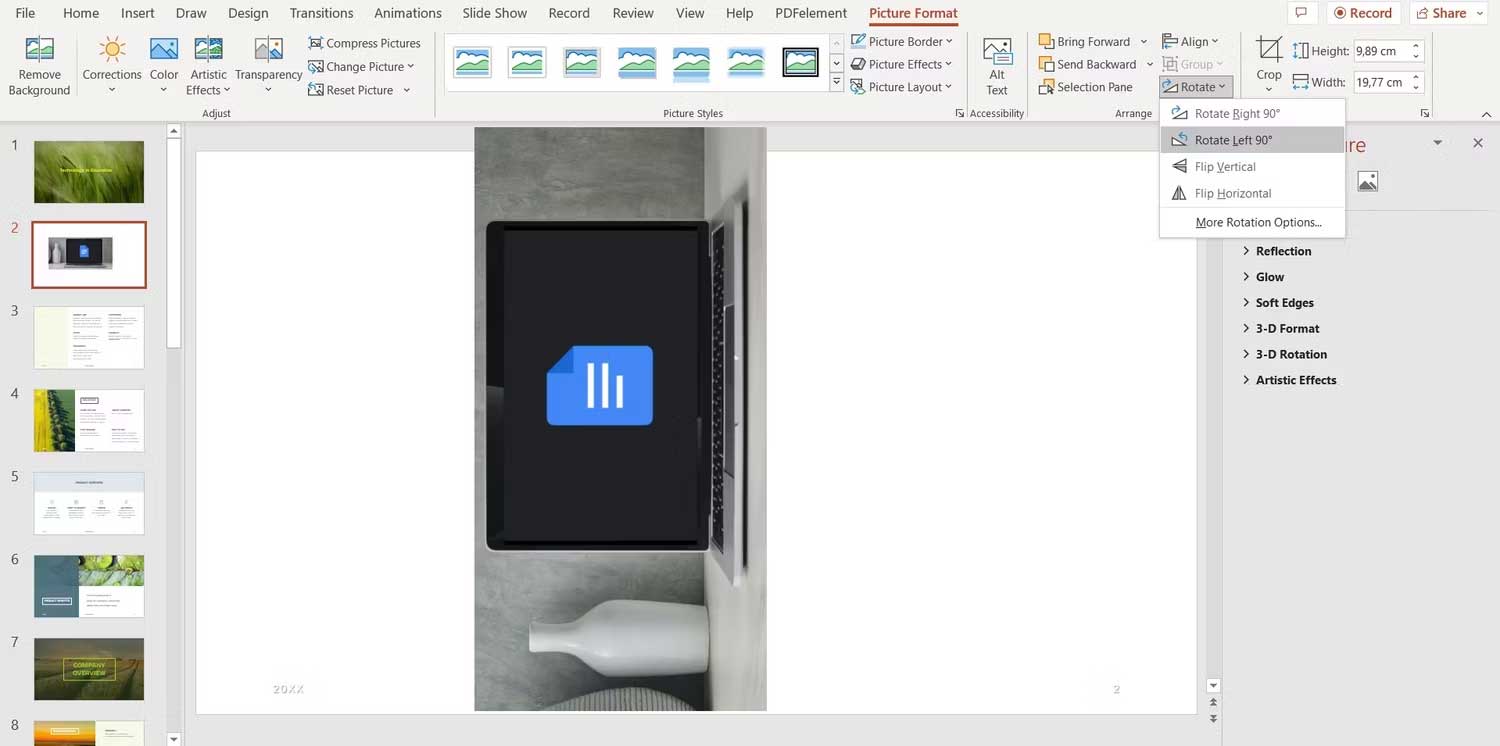Switch to the Transitions tab
Image resolution: width=1500 pixels, height=746 pixels.
321,13
